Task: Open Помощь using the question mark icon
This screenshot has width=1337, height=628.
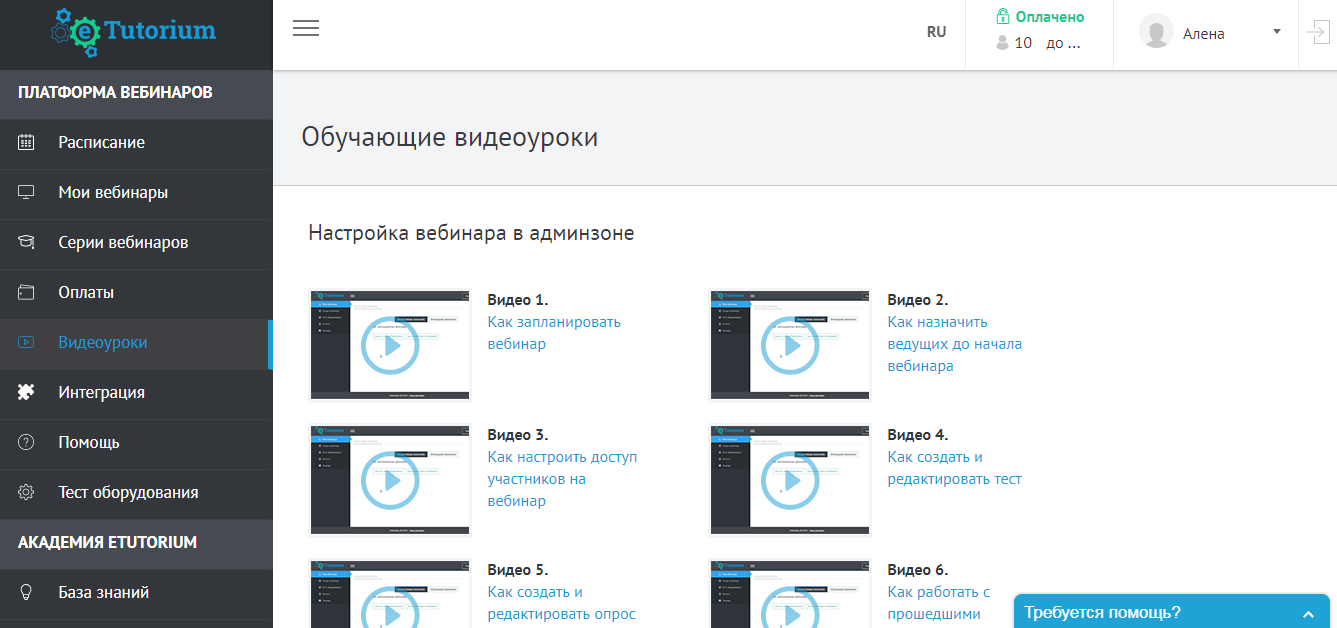Action: point(25,443)
